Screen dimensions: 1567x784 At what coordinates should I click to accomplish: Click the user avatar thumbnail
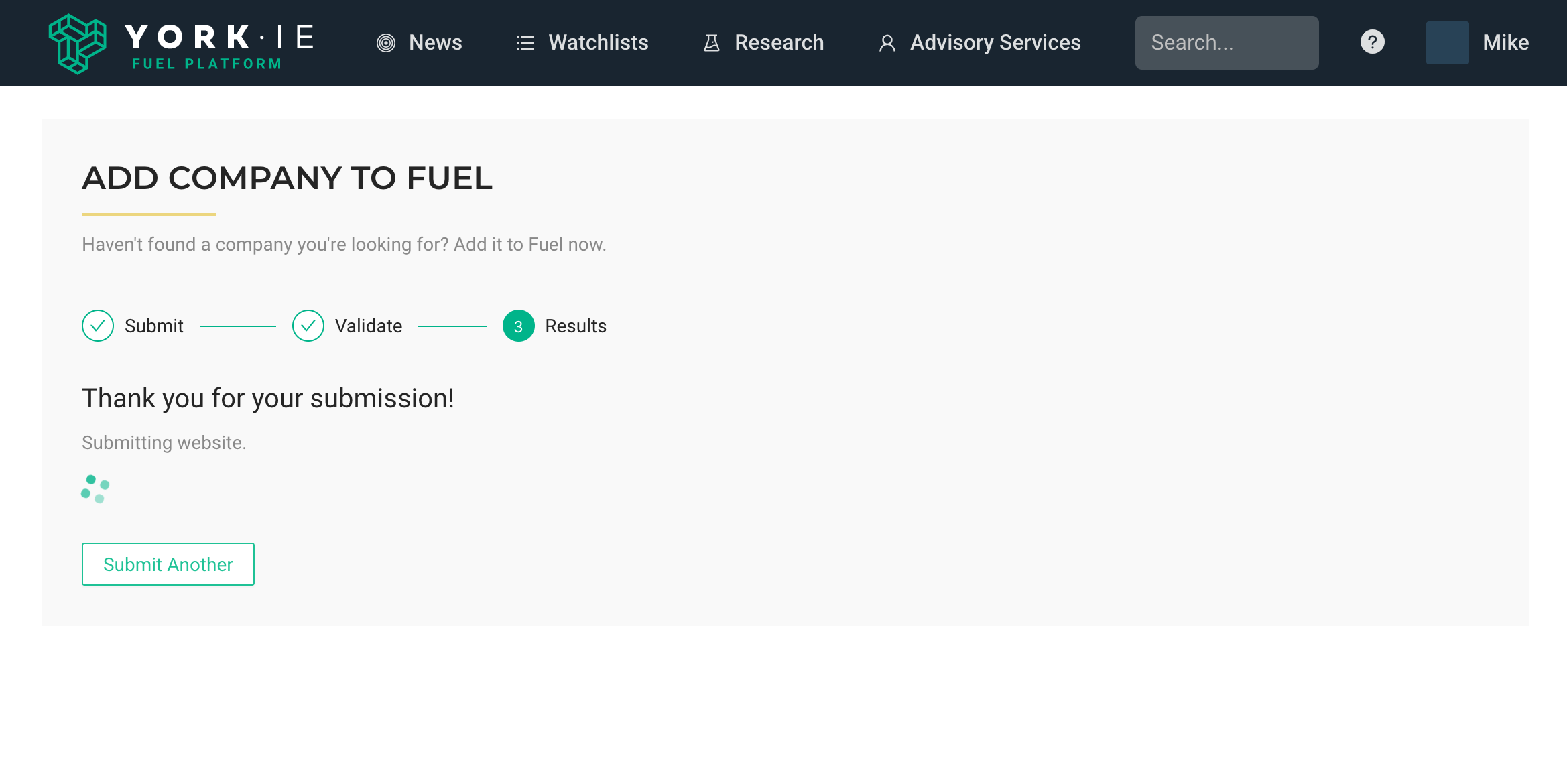1447,43
